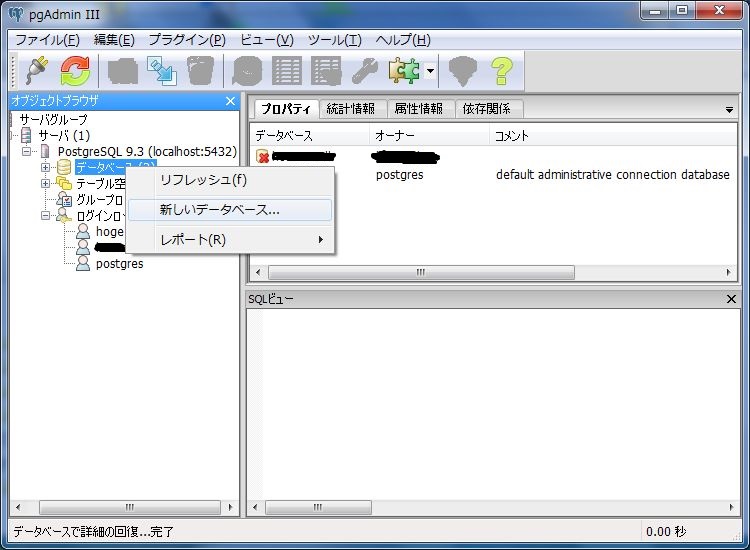Expand the テーブル空間 tree node

[45, 184]
